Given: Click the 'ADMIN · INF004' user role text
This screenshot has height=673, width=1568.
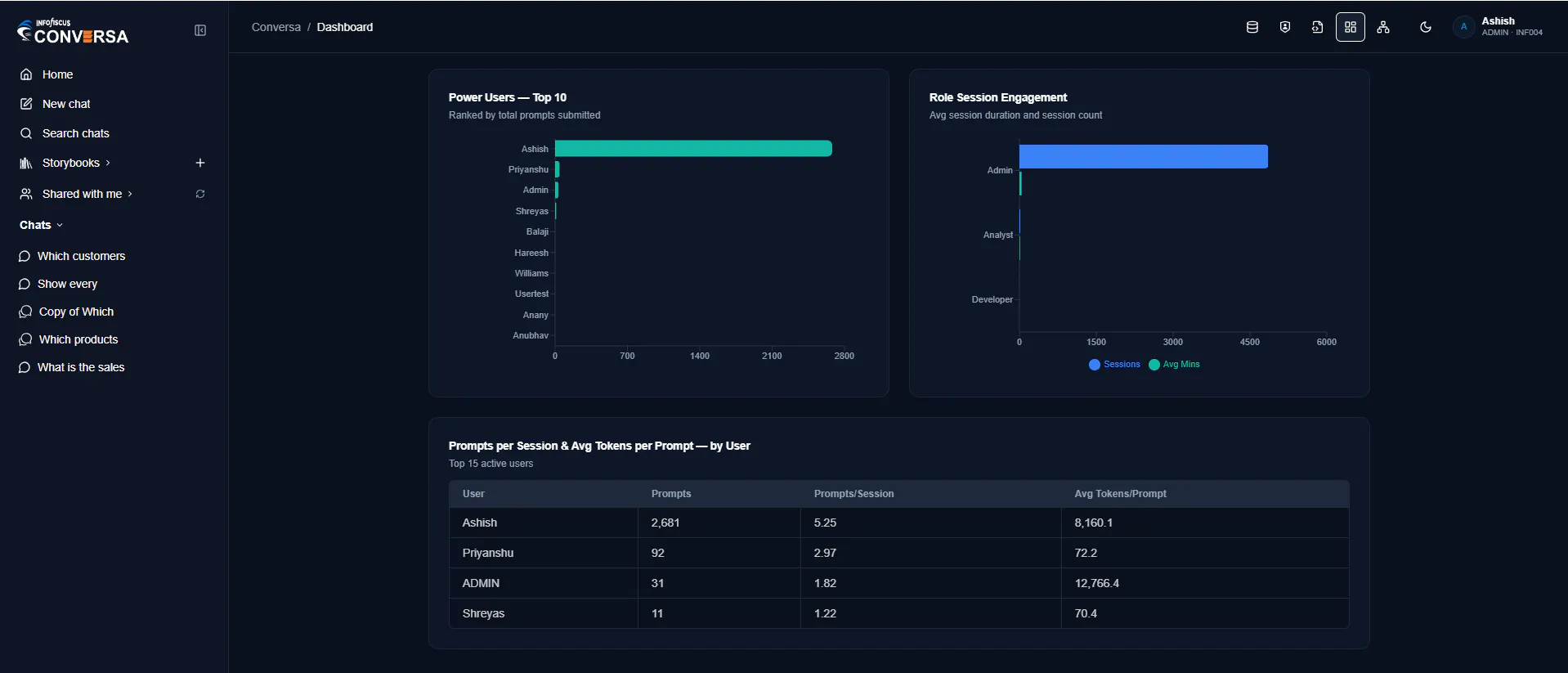Looking at the screenshot, I should pyautogui.click(x=1512, y=33).
